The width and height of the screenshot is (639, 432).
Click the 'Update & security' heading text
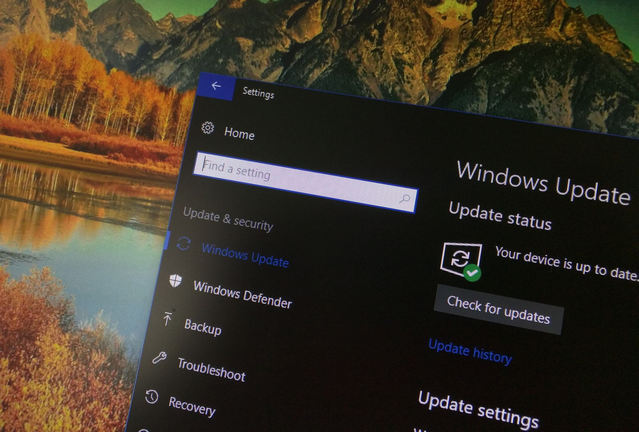pos(228,220)
